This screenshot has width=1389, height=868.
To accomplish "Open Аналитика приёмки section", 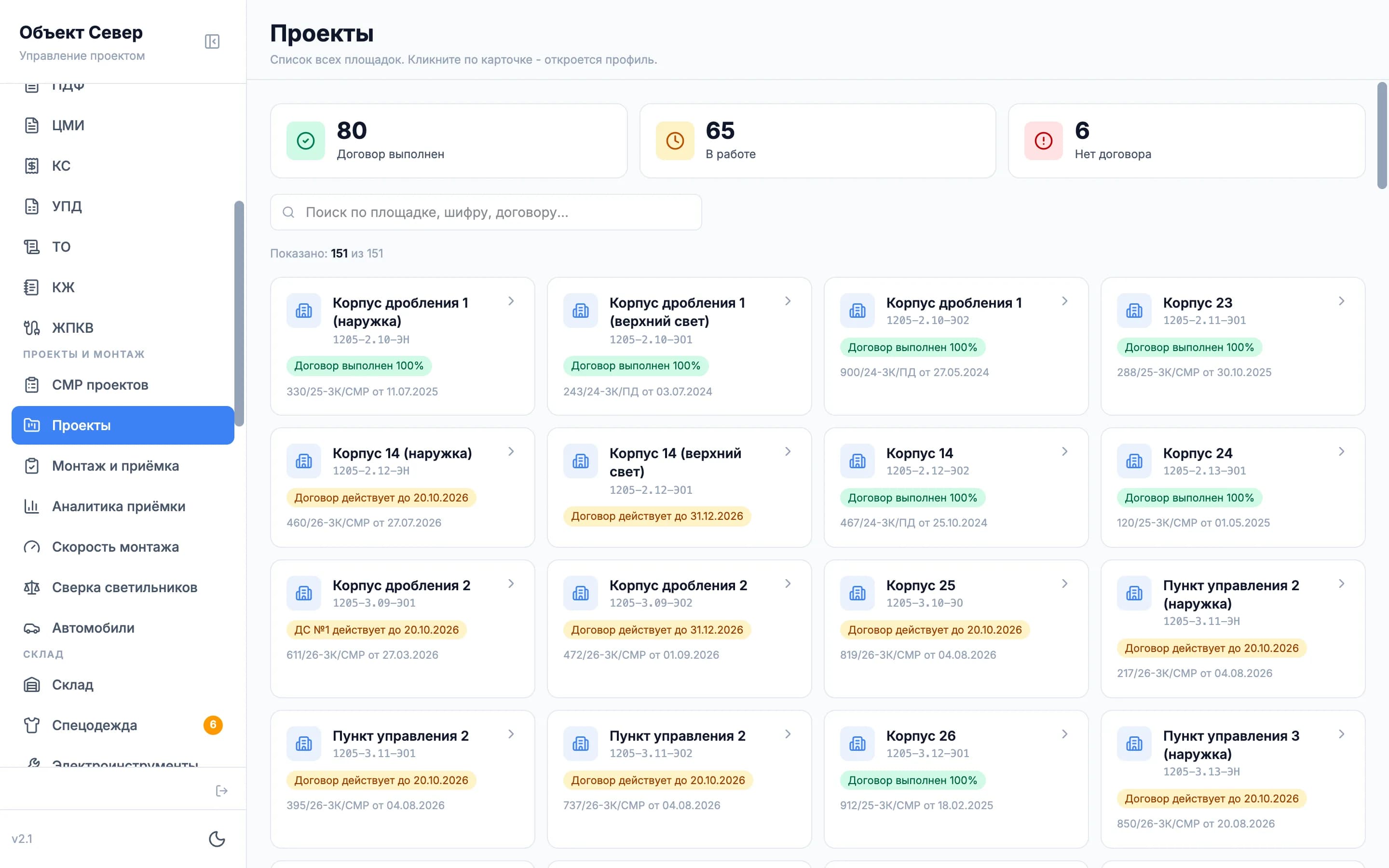I will 123,506.
